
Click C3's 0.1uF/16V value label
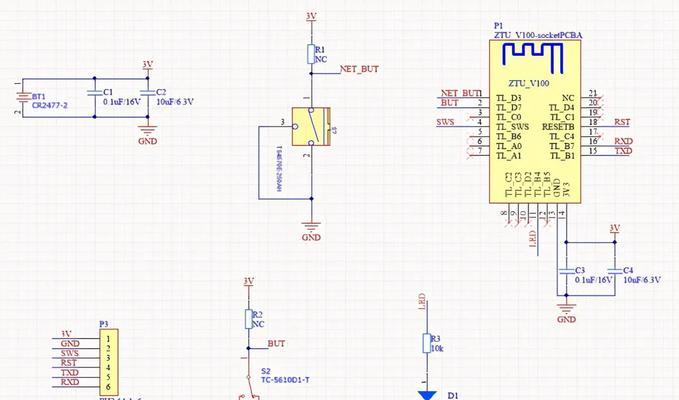point(594,280)
